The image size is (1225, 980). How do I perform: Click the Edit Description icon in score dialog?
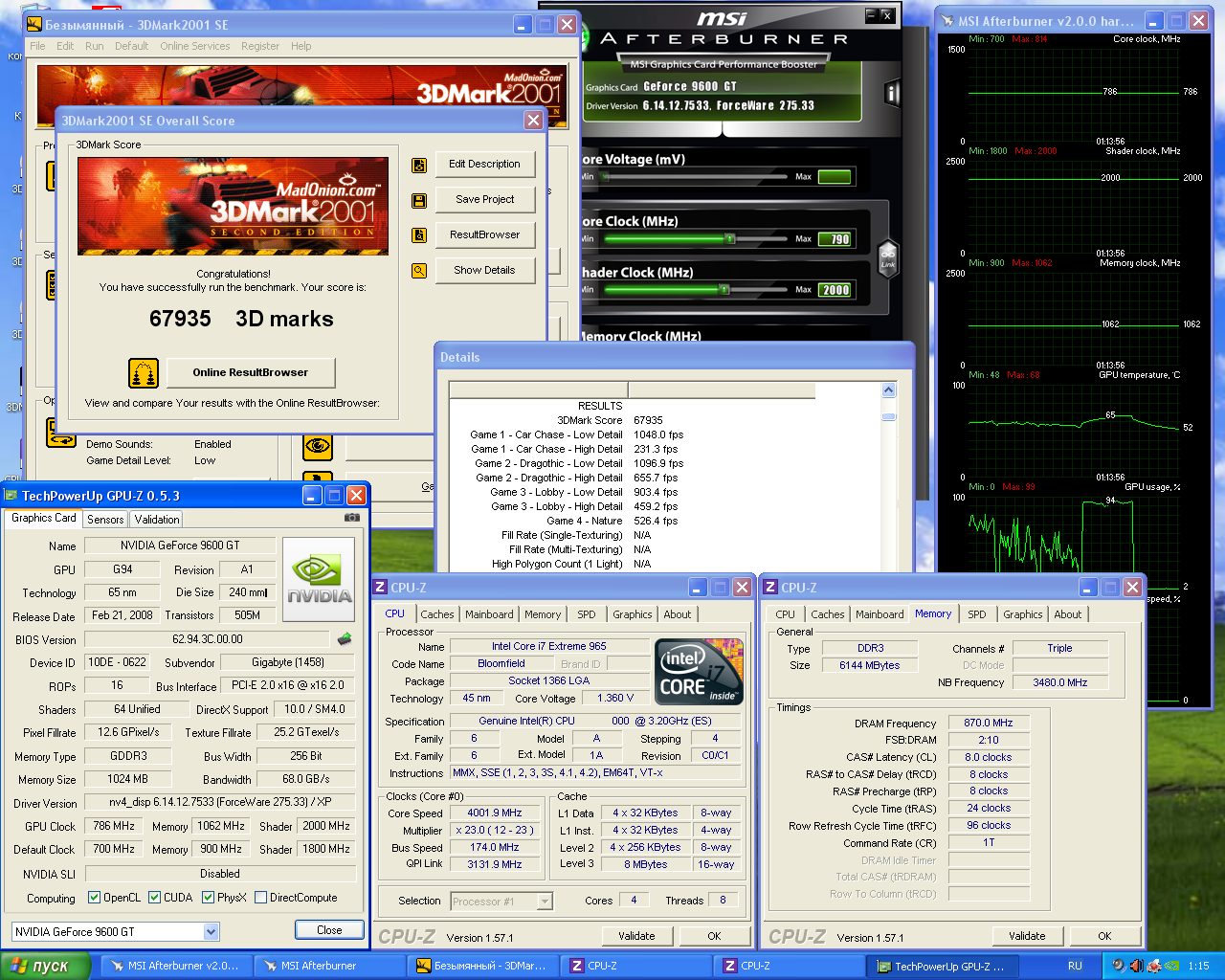point(419,166)
